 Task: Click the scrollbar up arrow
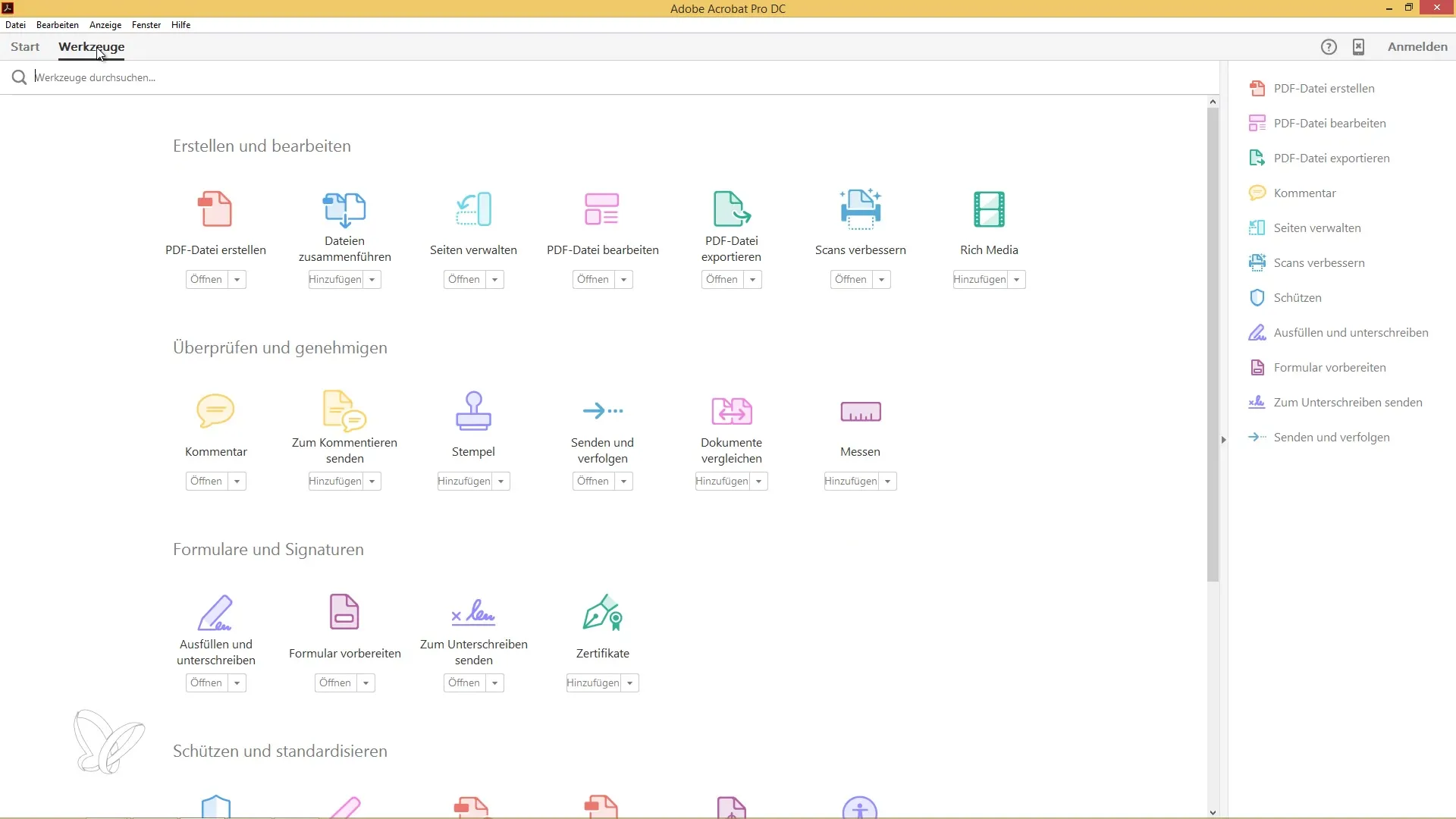click(x=1213, y=102)
